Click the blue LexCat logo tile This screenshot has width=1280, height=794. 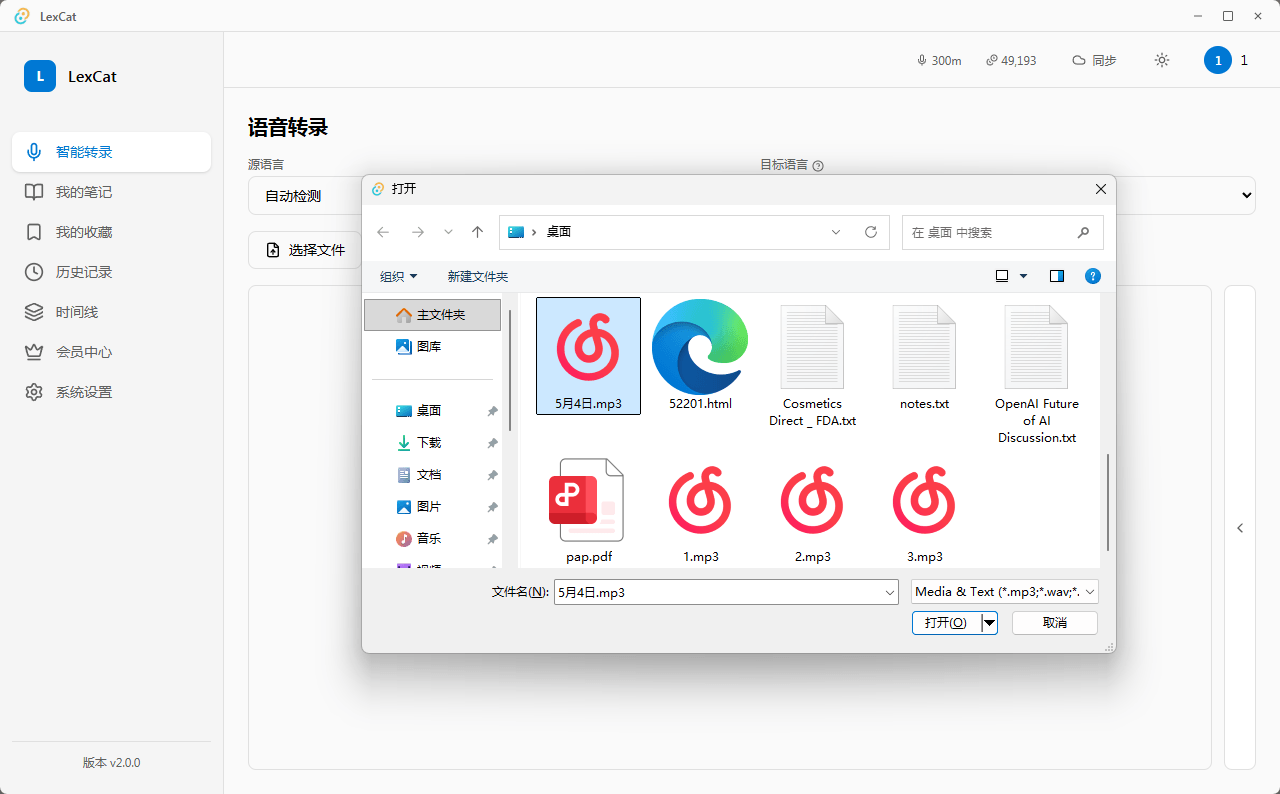[40, 76]
